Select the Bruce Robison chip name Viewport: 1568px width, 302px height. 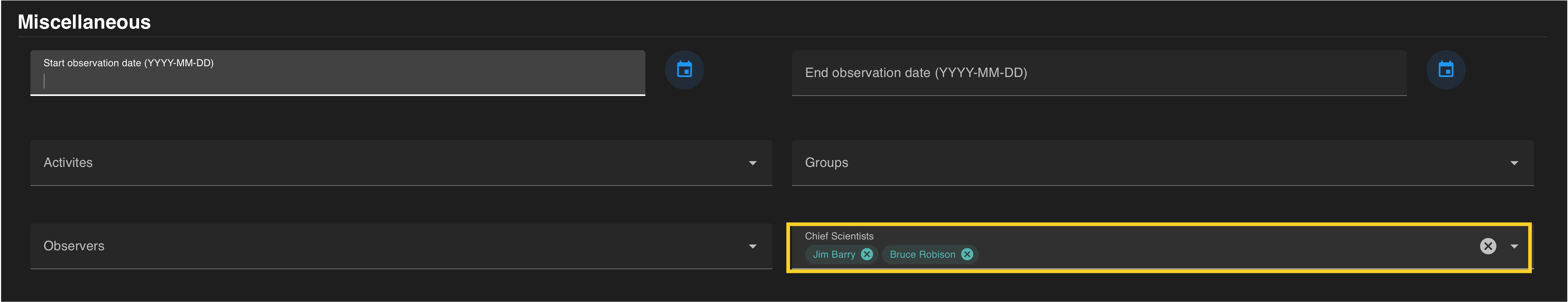922,255
